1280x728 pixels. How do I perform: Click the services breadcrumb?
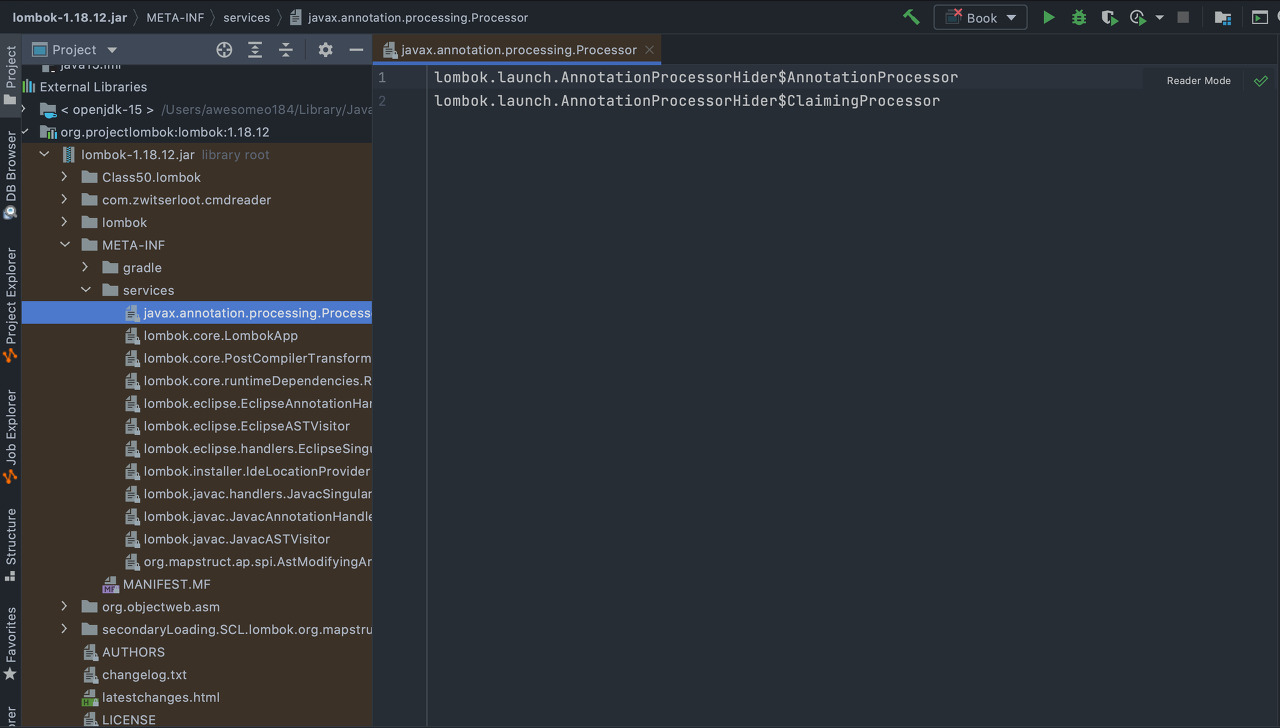click(x=246, y=17)
